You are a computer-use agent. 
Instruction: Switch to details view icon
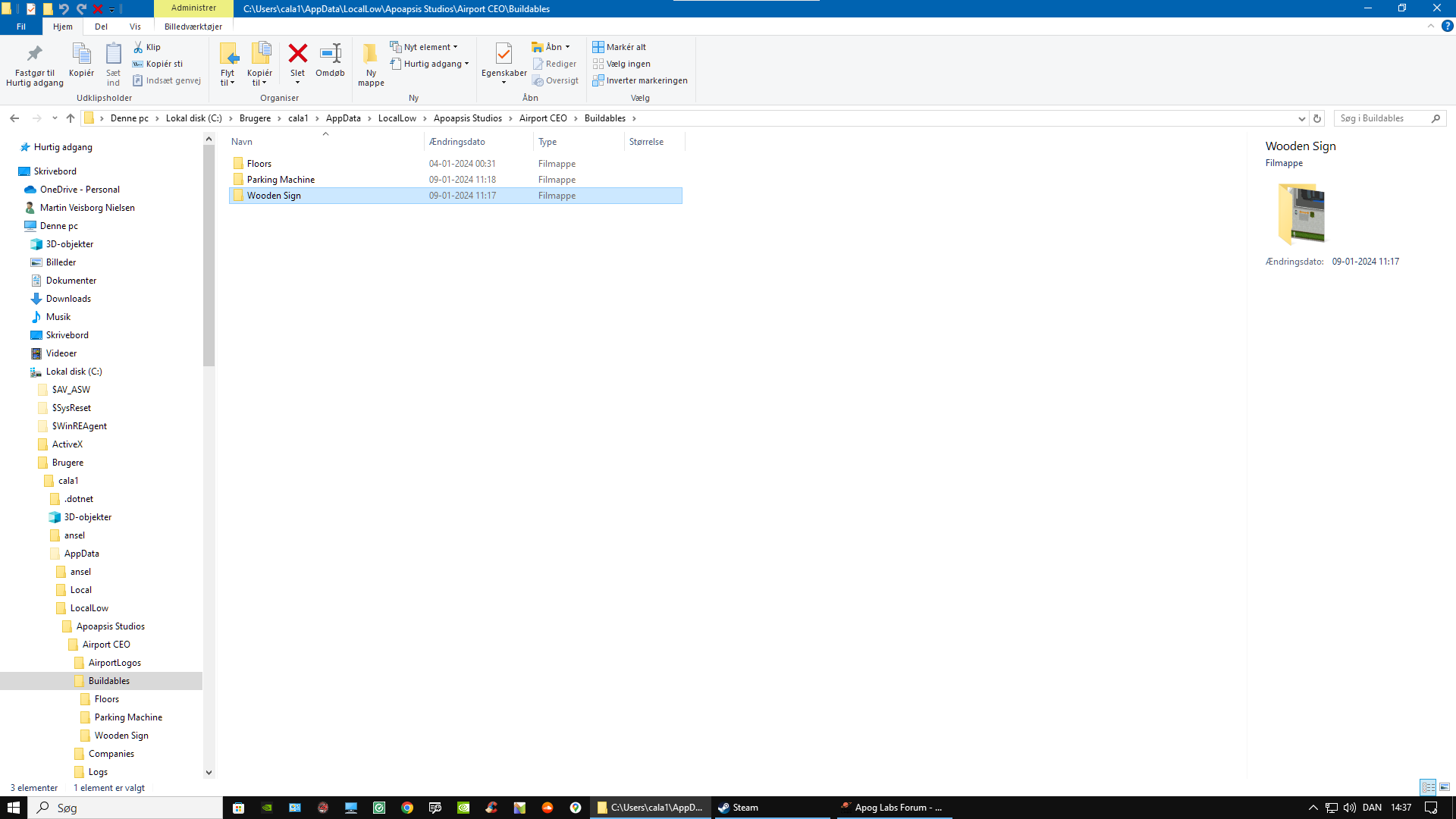1428,787
